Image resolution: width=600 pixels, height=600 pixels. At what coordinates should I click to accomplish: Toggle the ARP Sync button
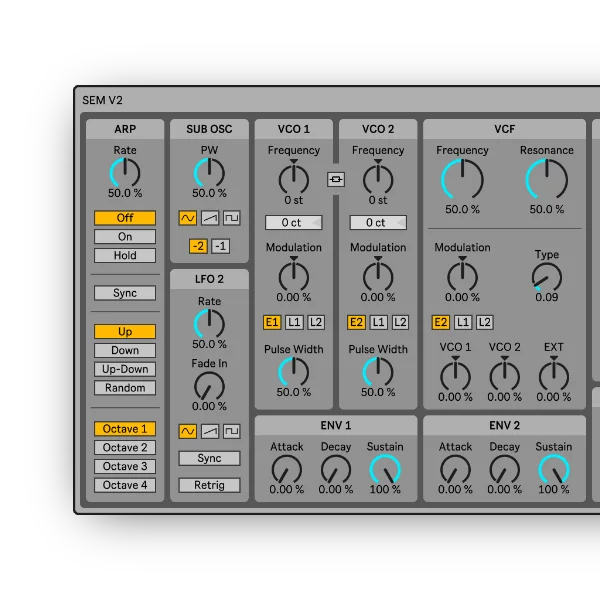pyautogui.click(x=125, y=293)
